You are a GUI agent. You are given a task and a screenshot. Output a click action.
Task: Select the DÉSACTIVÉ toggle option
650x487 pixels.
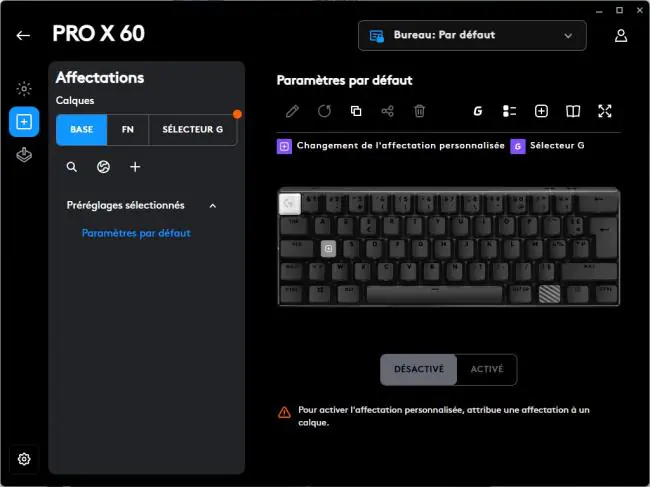coord(419,369)
